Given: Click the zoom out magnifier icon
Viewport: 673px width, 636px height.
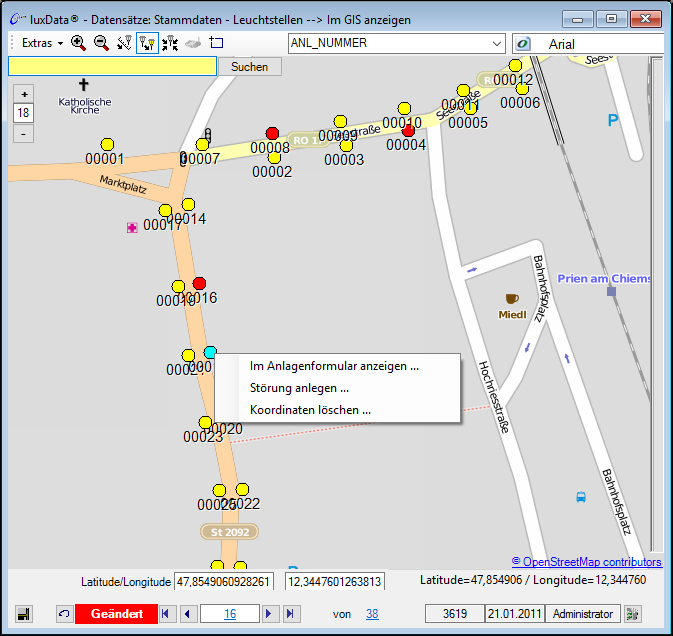Looking at the screenshot, I should (101, 43).
